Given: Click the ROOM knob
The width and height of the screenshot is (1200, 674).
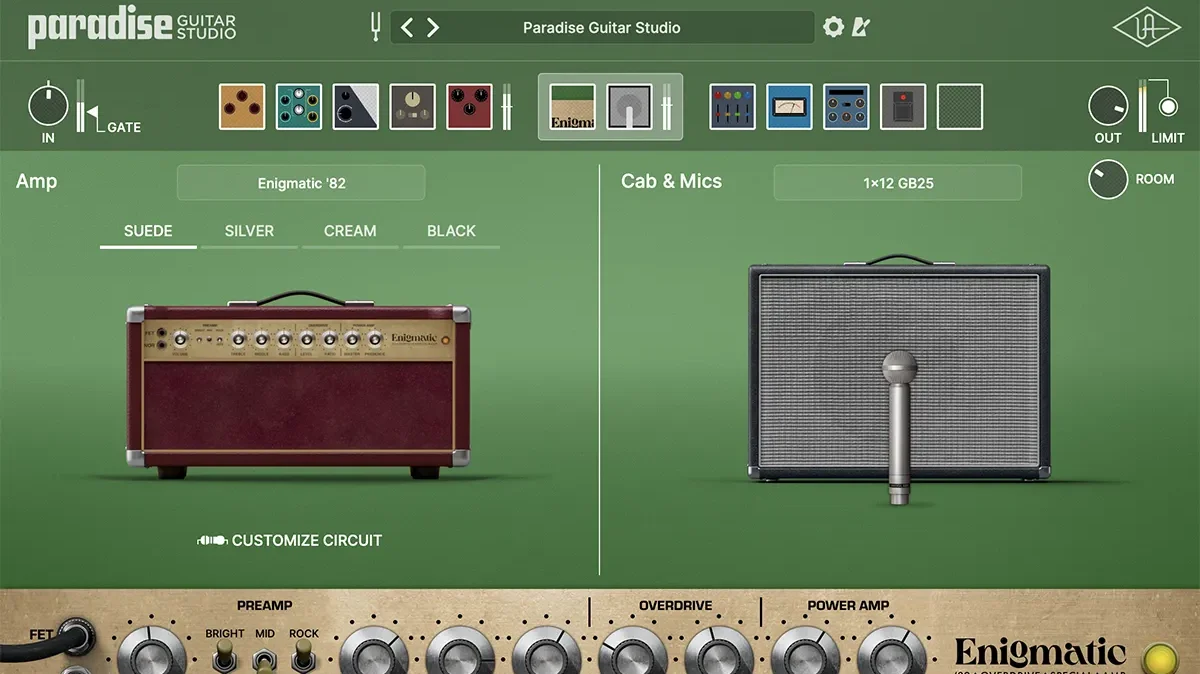Looking at the screenshot, I should (x=1108, y=180).
